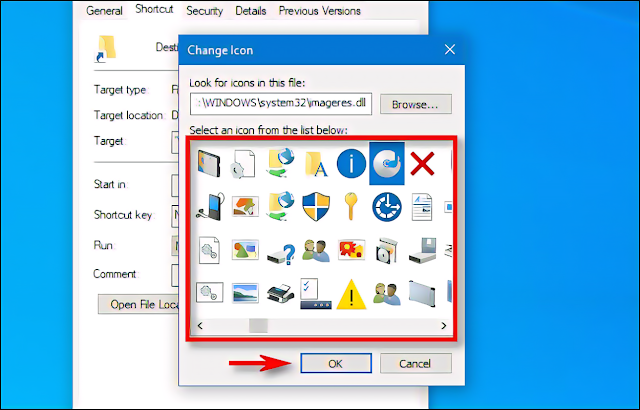Screen dimensions: 640x410
Task: Choose the yellow warning triangle icon
Action: click(x=351, y=294)
